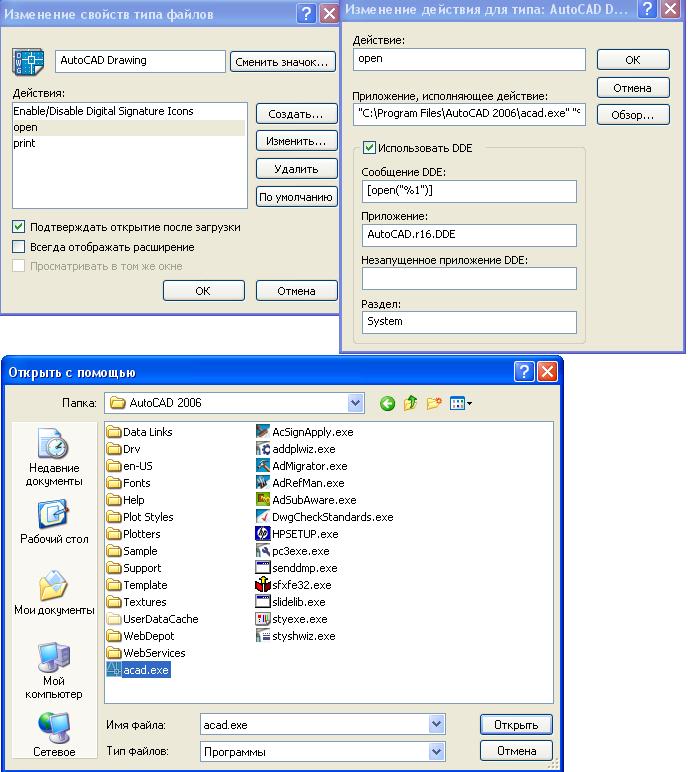
Task: Click 'По умолчанию' button
Action: tap(296, 197)
